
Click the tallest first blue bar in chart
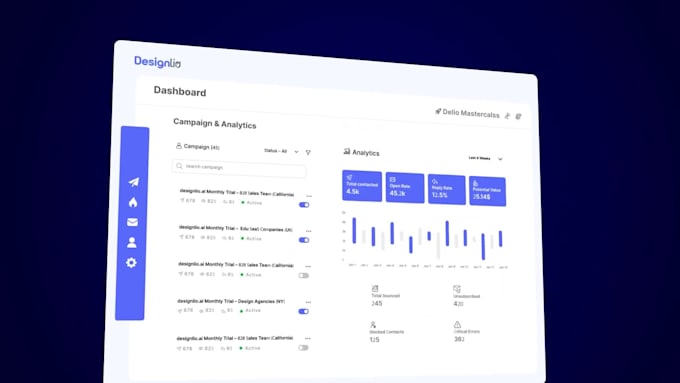click(x=354, y=230)
